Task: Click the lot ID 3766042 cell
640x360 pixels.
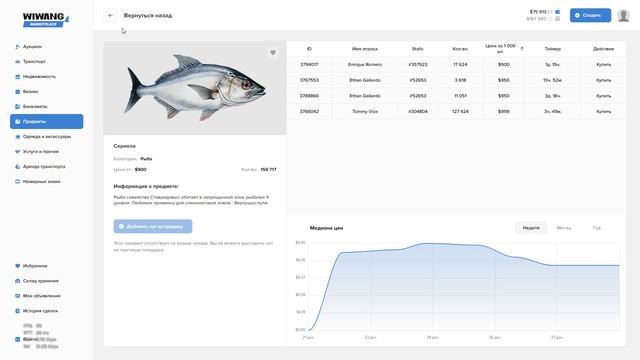Action: 309,111
